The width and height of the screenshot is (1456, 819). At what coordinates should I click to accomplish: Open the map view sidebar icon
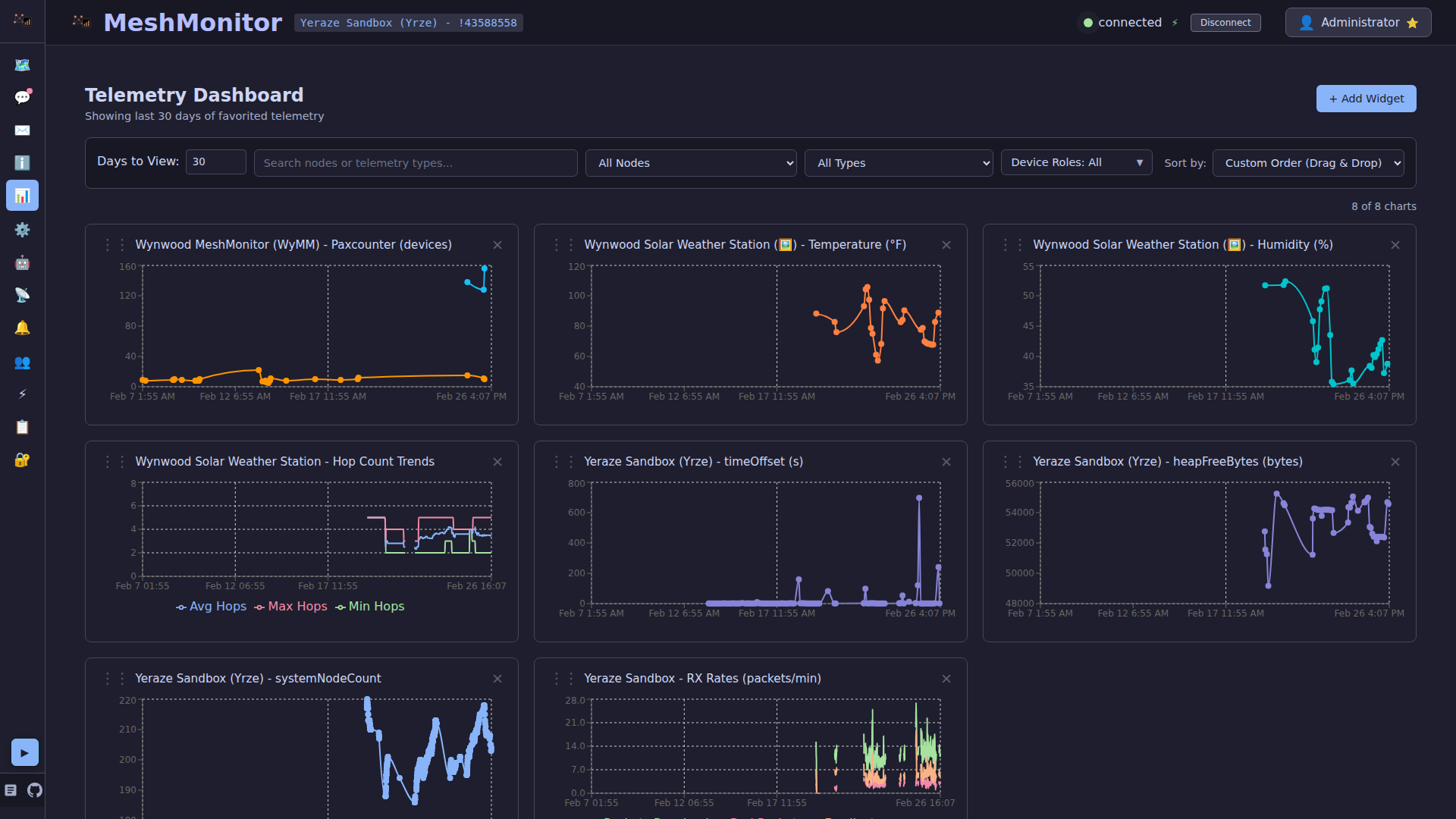(x=22, y=65)
